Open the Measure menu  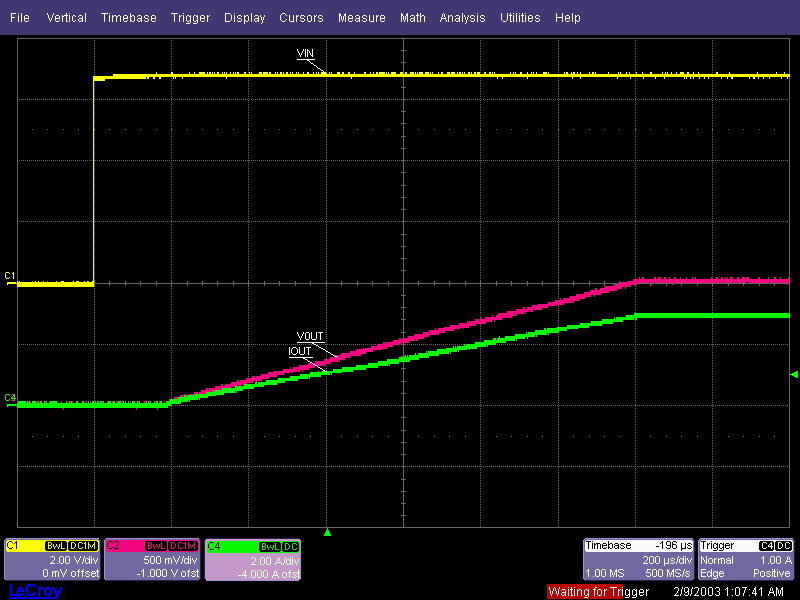pos(362,18)
